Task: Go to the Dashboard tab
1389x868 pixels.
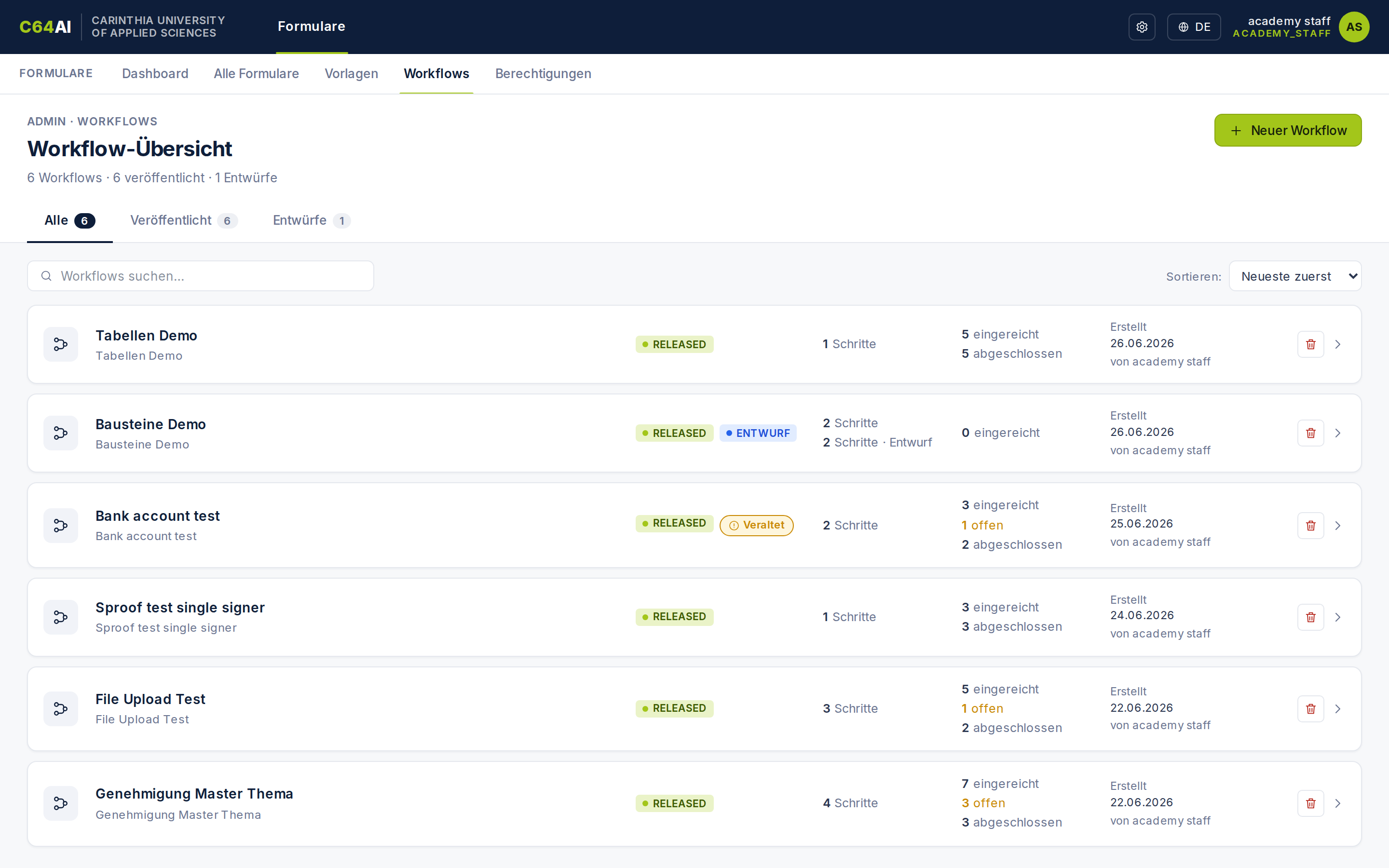Action: 155,73
